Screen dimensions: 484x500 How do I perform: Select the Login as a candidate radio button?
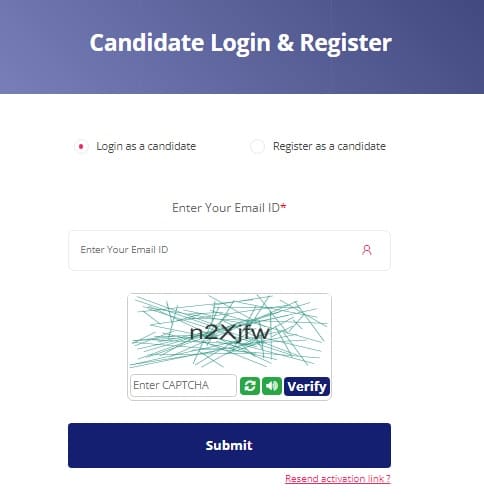81,146
